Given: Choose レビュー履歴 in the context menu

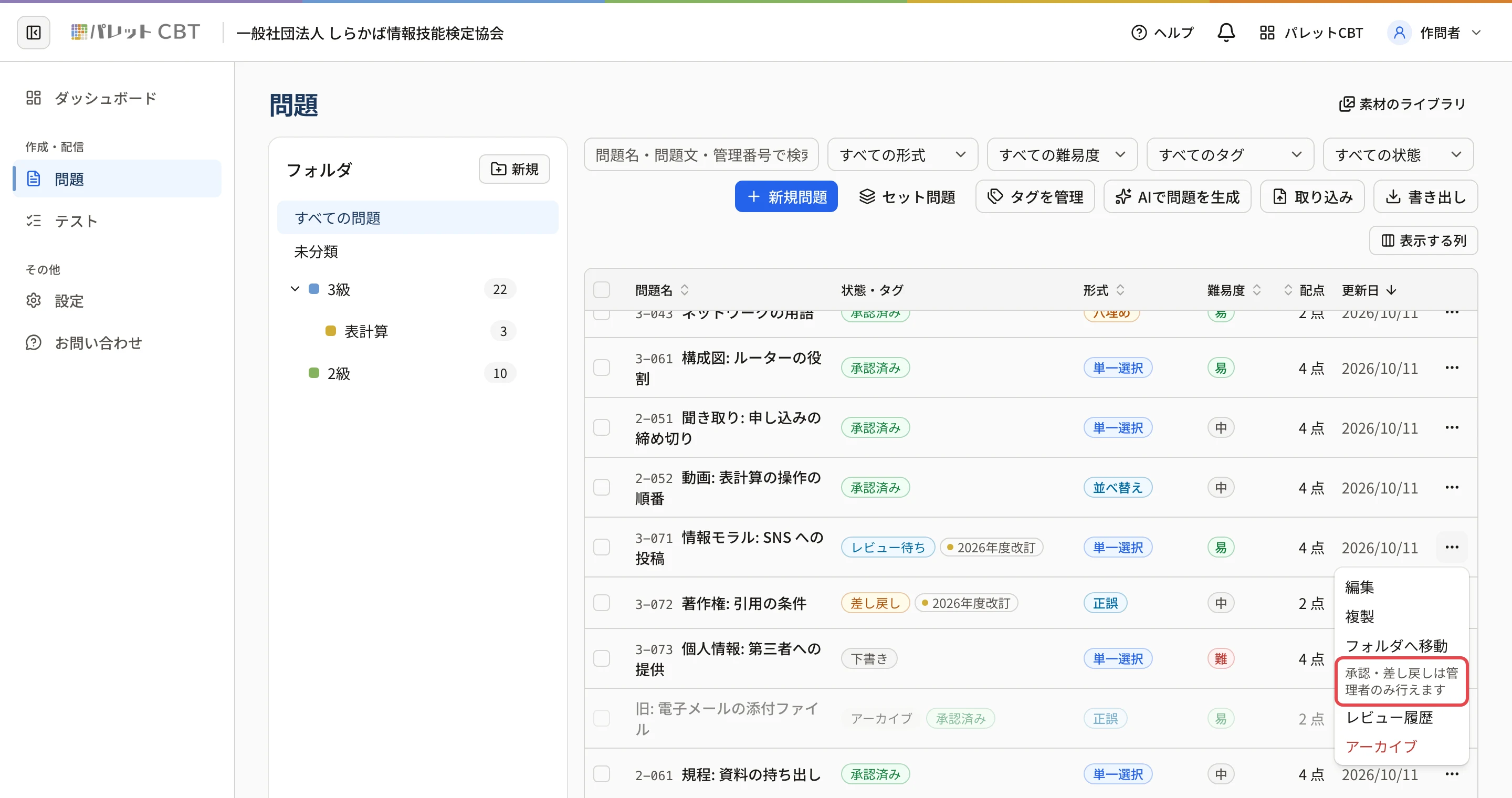Looking at the screenshot, I should tap(1401, 717).
